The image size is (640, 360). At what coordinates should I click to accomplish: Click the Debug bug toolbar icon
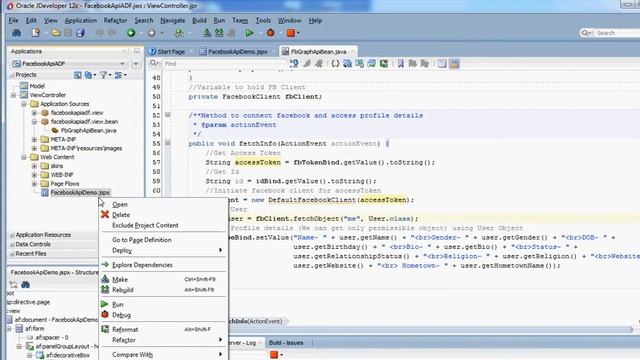(x=270, y=33)
